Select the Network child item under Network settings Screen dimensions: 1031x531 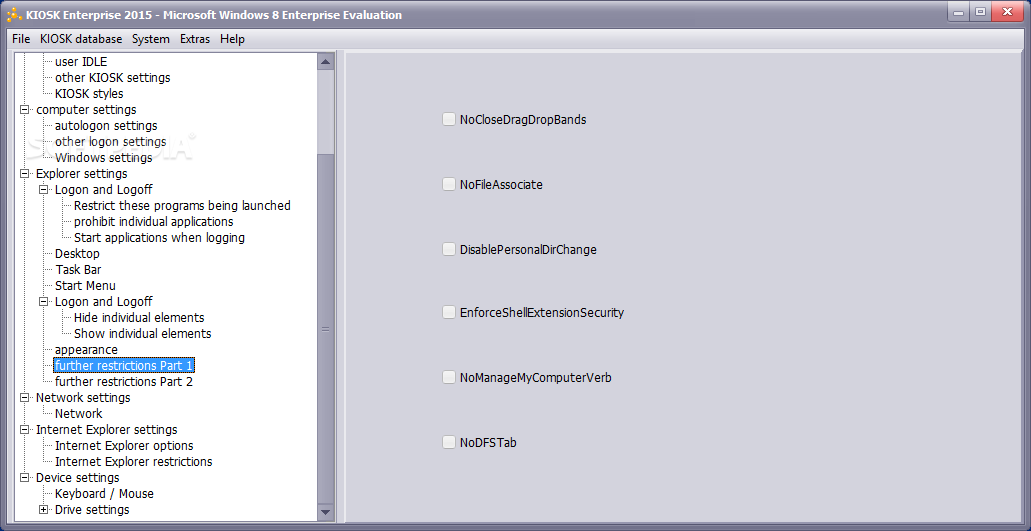click(x=79, y=413)
